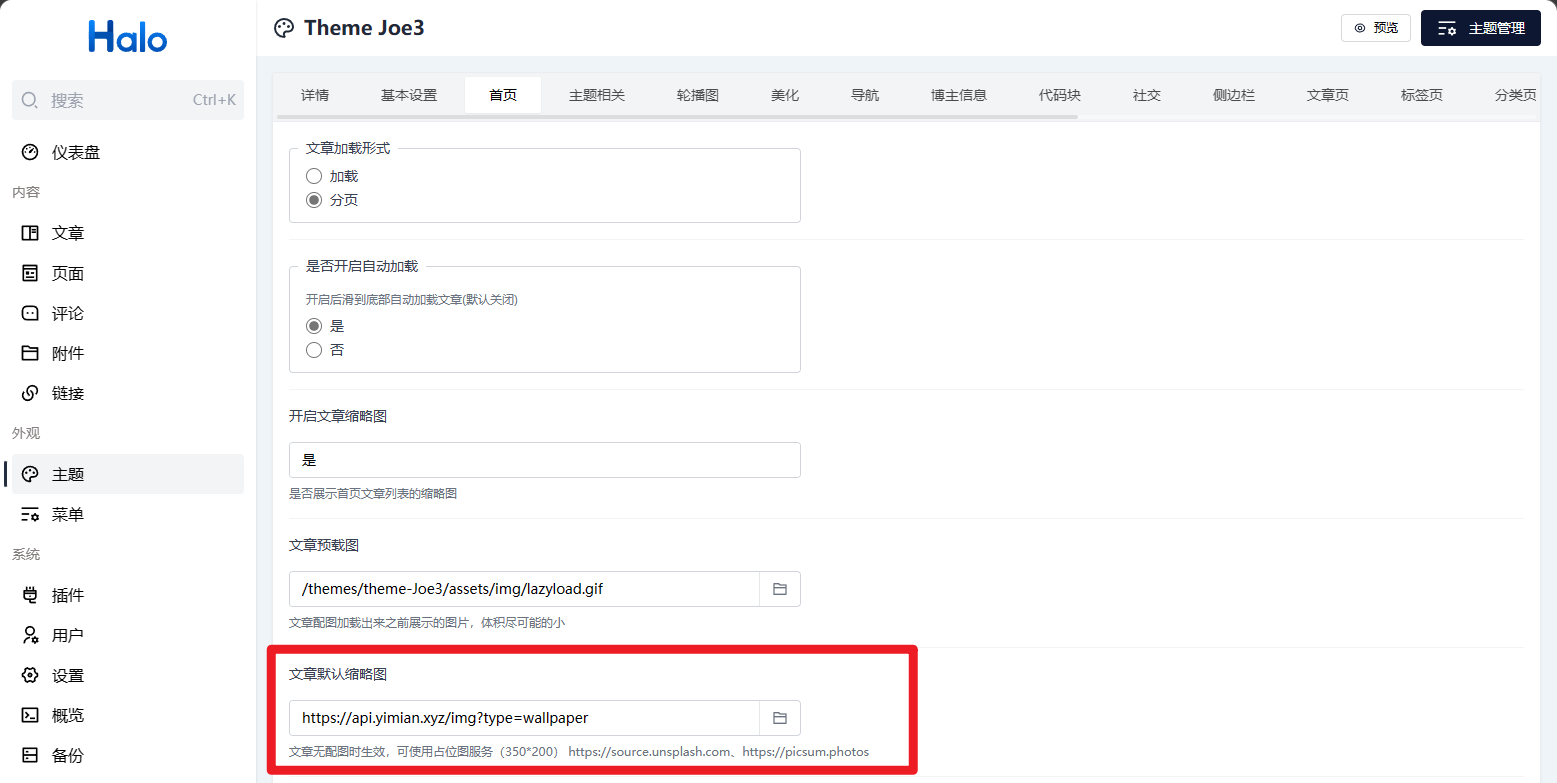Select the 加载 loading radio option

pyautogui.click(x=314, y=175)
